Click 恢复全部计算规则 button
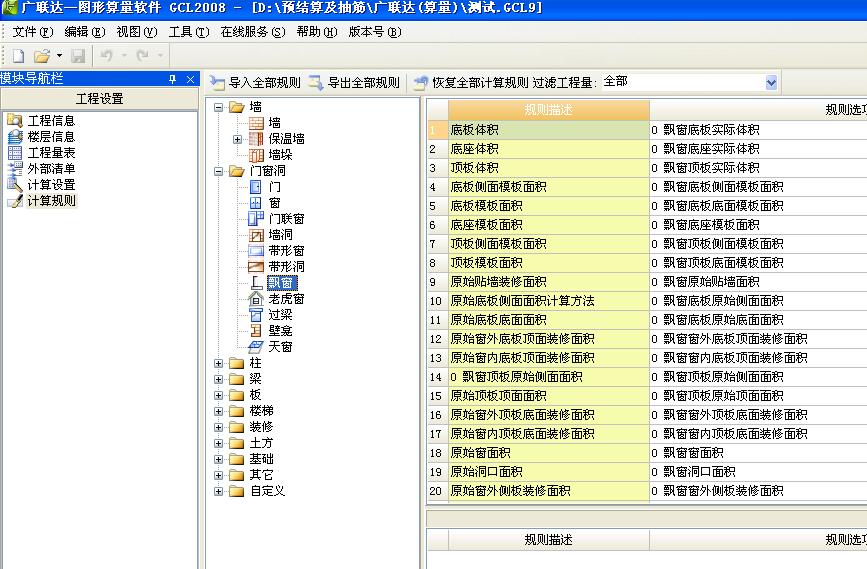Image resolution: width=867 pixels, height=569 pixels. click(x=471, y=83)
